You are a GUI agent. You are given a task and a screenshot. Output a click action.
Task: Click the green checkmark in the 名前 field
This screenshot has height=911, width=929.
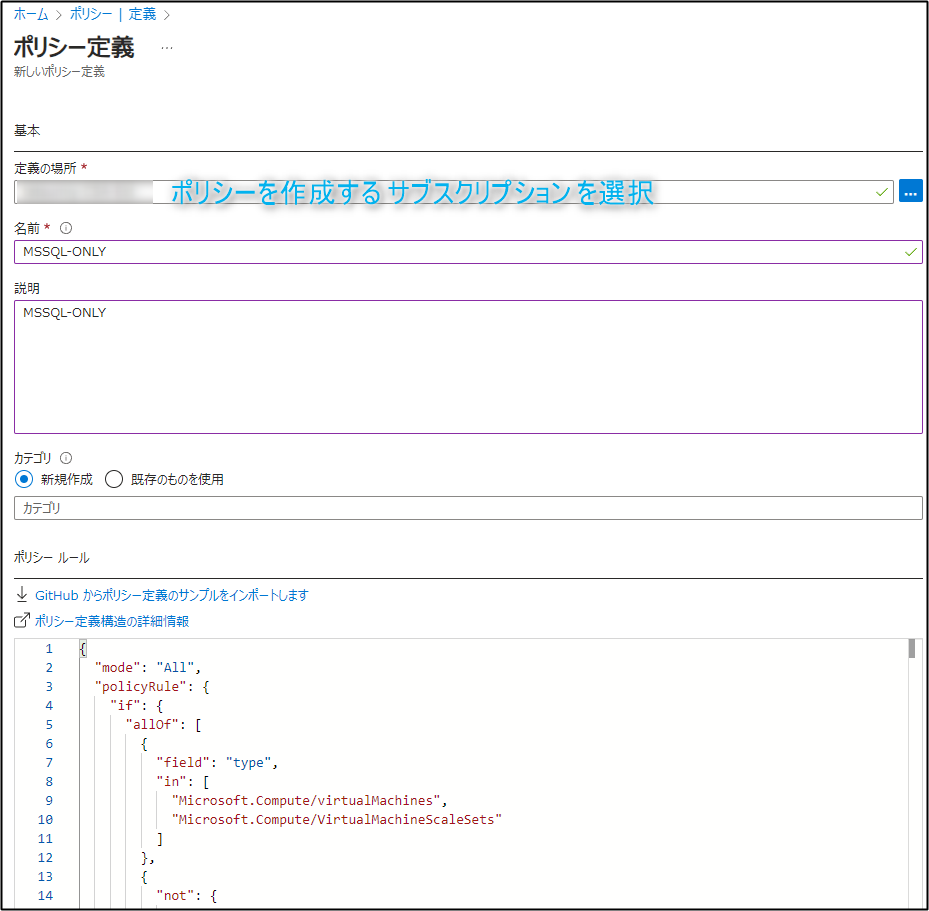coord(911,252)
